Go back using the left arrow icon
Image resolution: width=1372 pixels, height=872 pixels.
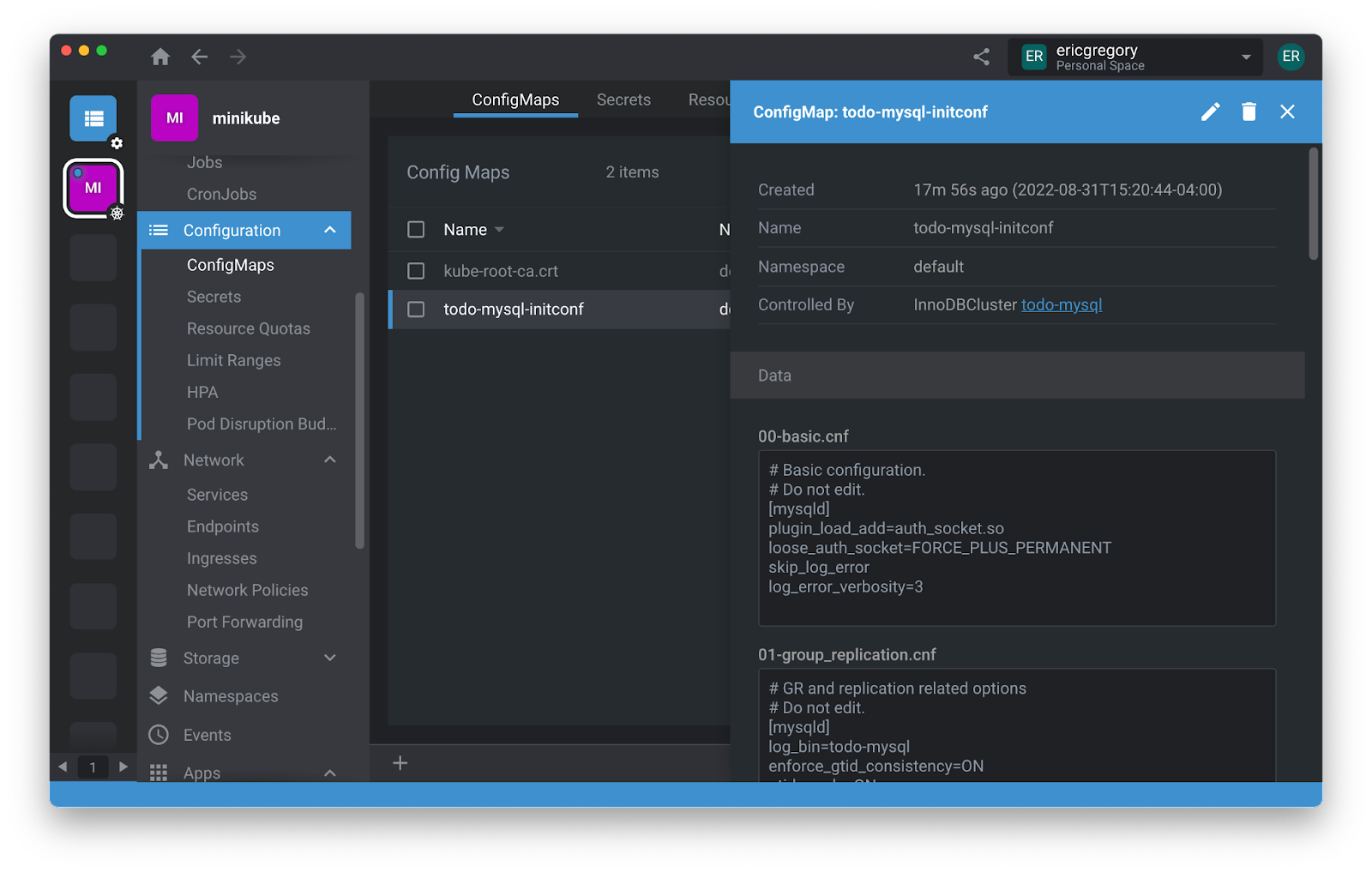pos(200,57)
